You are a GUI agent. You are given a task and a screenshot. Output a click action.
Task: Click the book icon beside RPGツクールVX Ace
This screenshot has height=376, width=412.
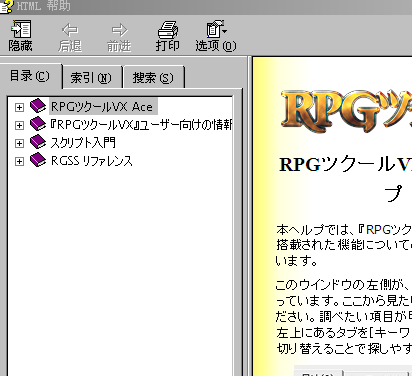point(38,106)
